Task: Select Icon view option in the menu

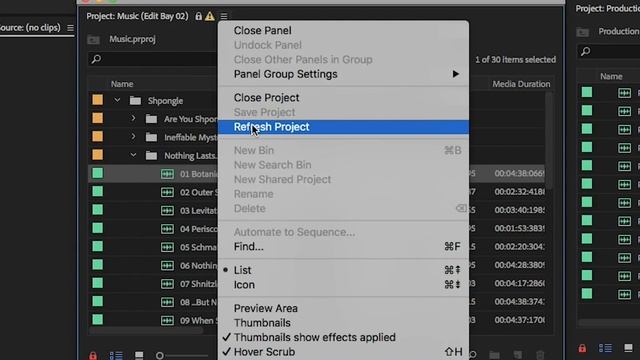Action: click(244, 285)
